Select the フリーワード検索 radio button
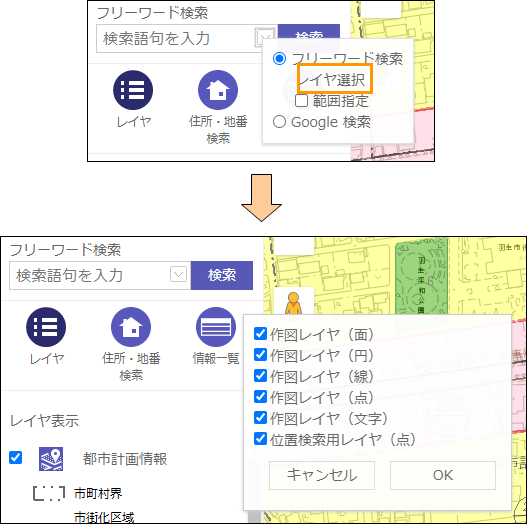 pos(279,58)
